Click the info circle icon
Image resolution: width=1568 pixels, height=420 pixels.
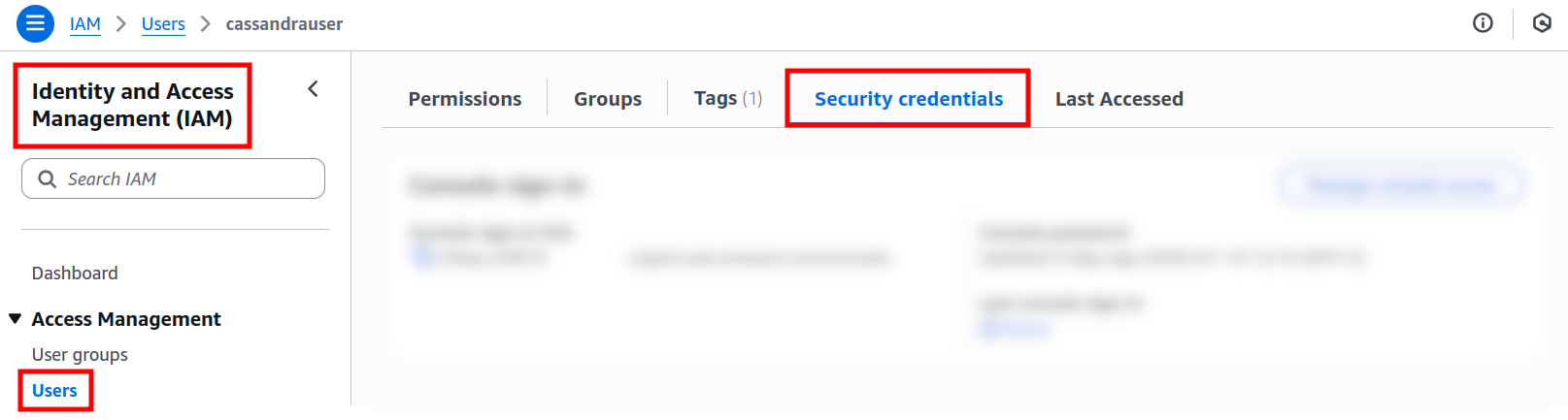1483,23
